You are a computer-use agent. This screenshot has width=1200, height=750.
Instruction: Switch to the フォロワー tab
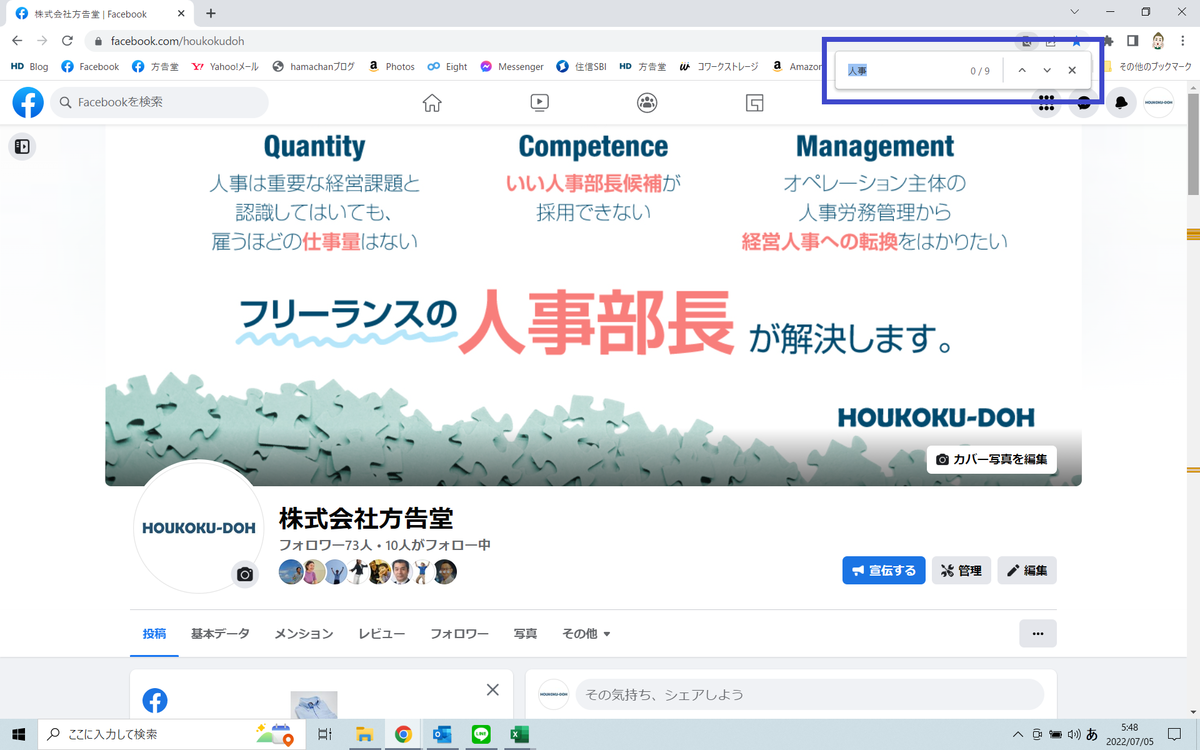tap(459, 634)
